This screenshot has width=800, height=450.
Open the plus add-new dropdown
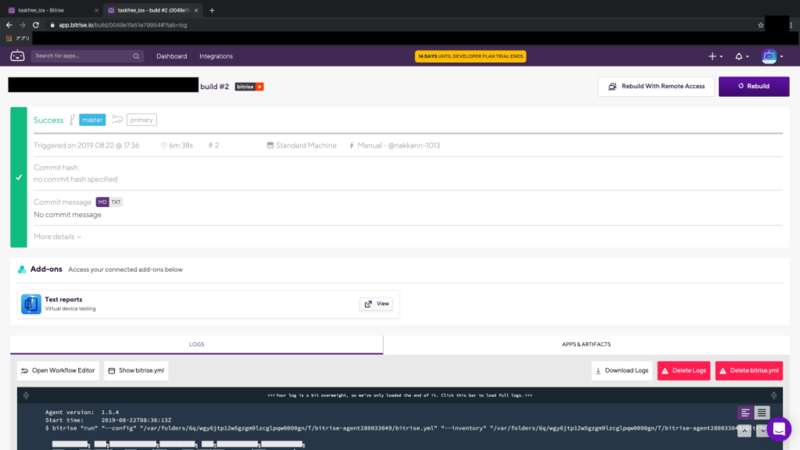pos(715,56)
